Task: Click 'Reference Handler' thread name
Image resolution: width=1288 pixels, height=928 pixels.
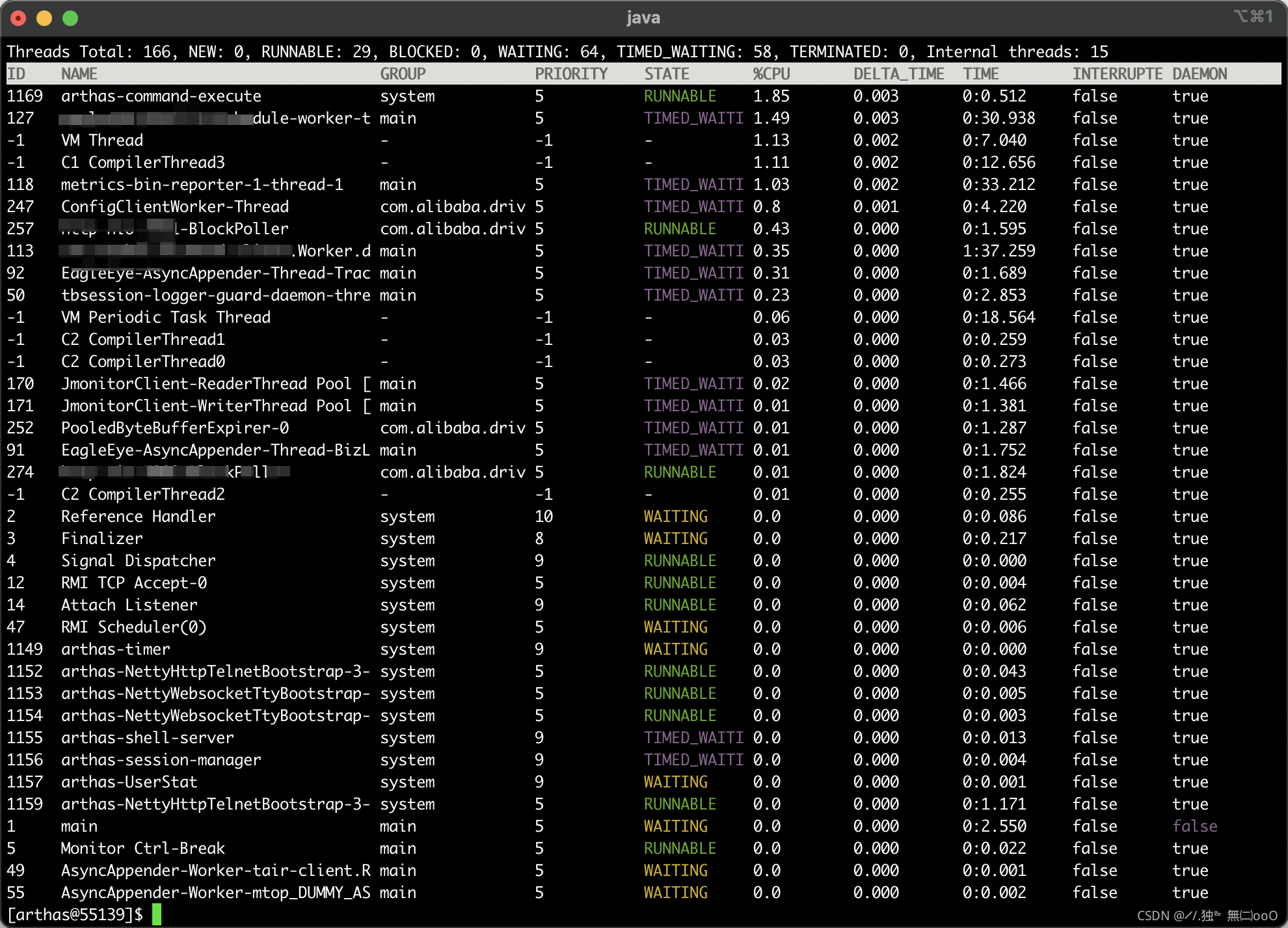Action: click(139, 517)
